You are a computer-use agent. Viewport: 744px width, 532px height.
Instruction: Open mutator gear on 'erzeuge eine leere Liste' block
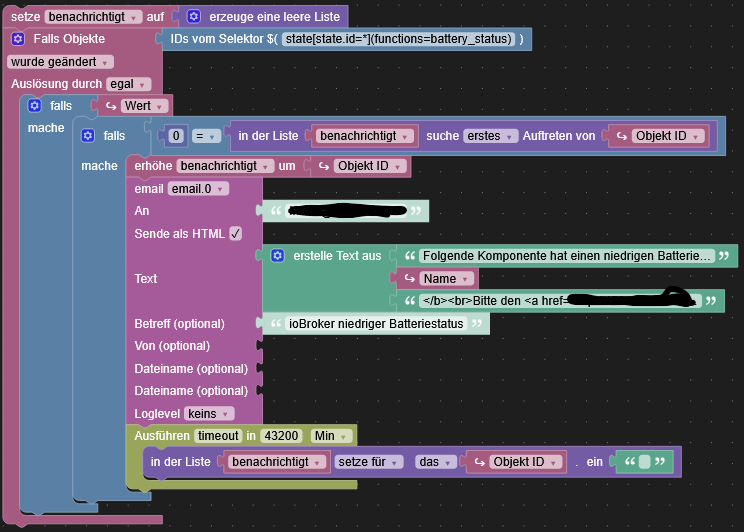click(x=194, y=17)
